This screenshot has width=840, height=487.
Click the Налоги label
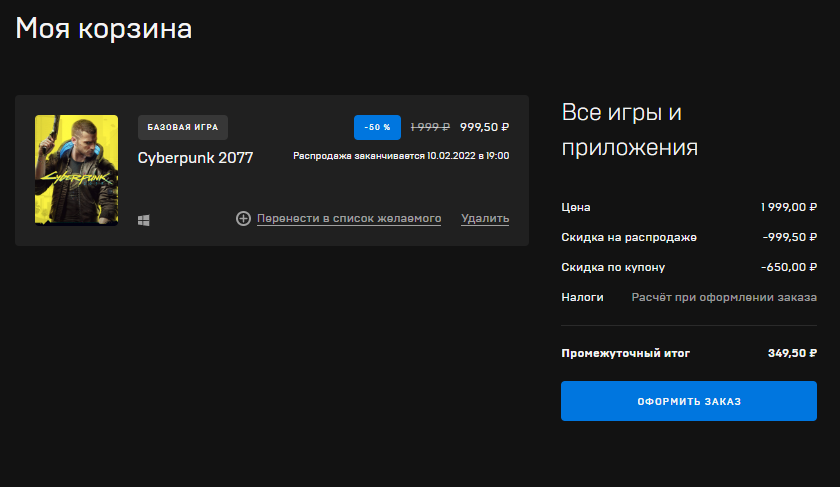pyautogui.click(x=582, y=297)
